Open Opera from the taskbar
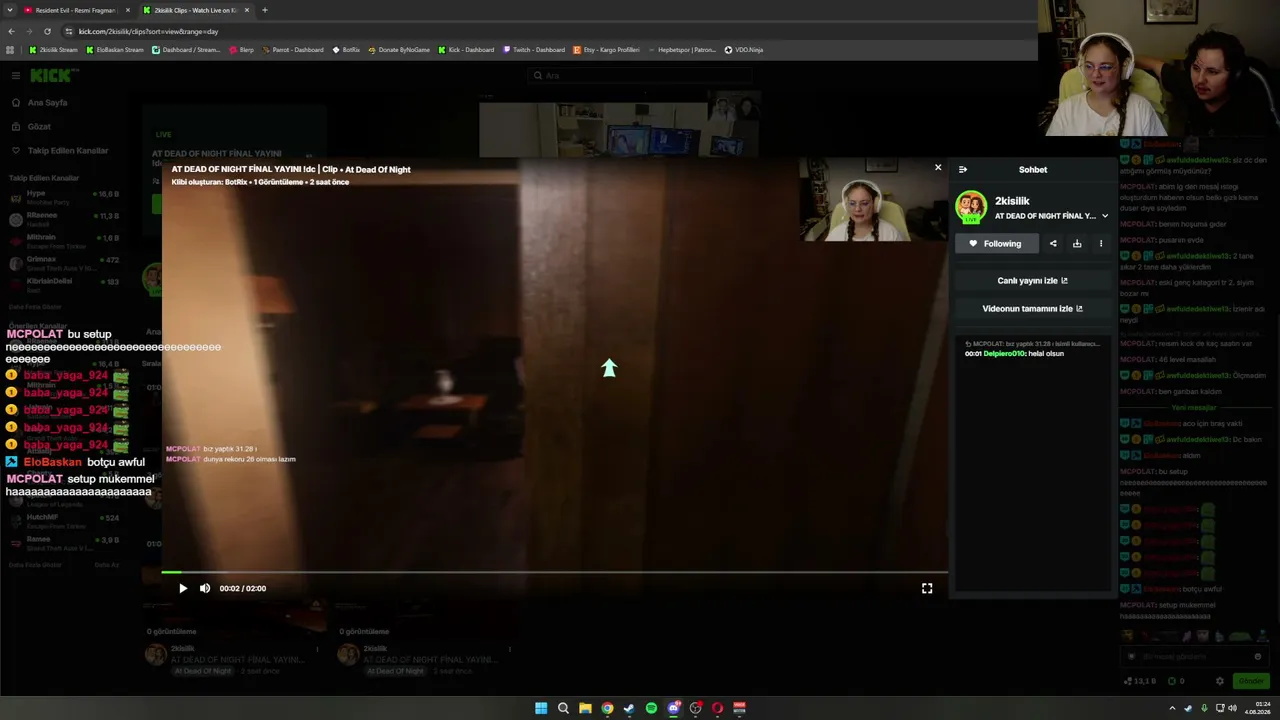The width and height of the screenshot is (1280, 720). [x=717, y=708]
